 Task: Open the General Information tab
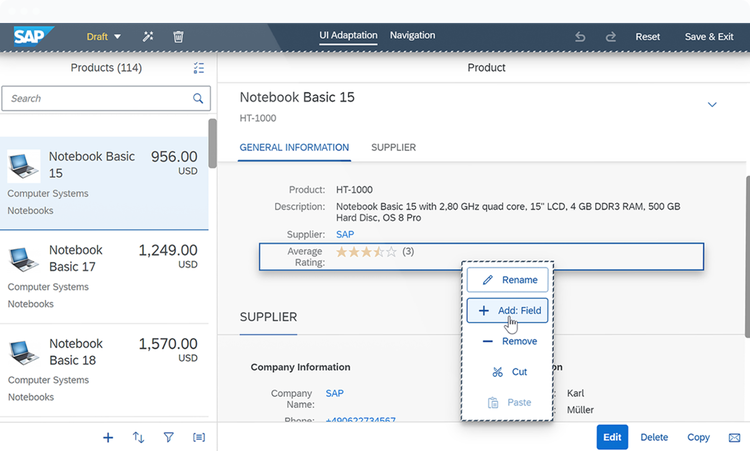pyautogui.click(x=294, y=147)
